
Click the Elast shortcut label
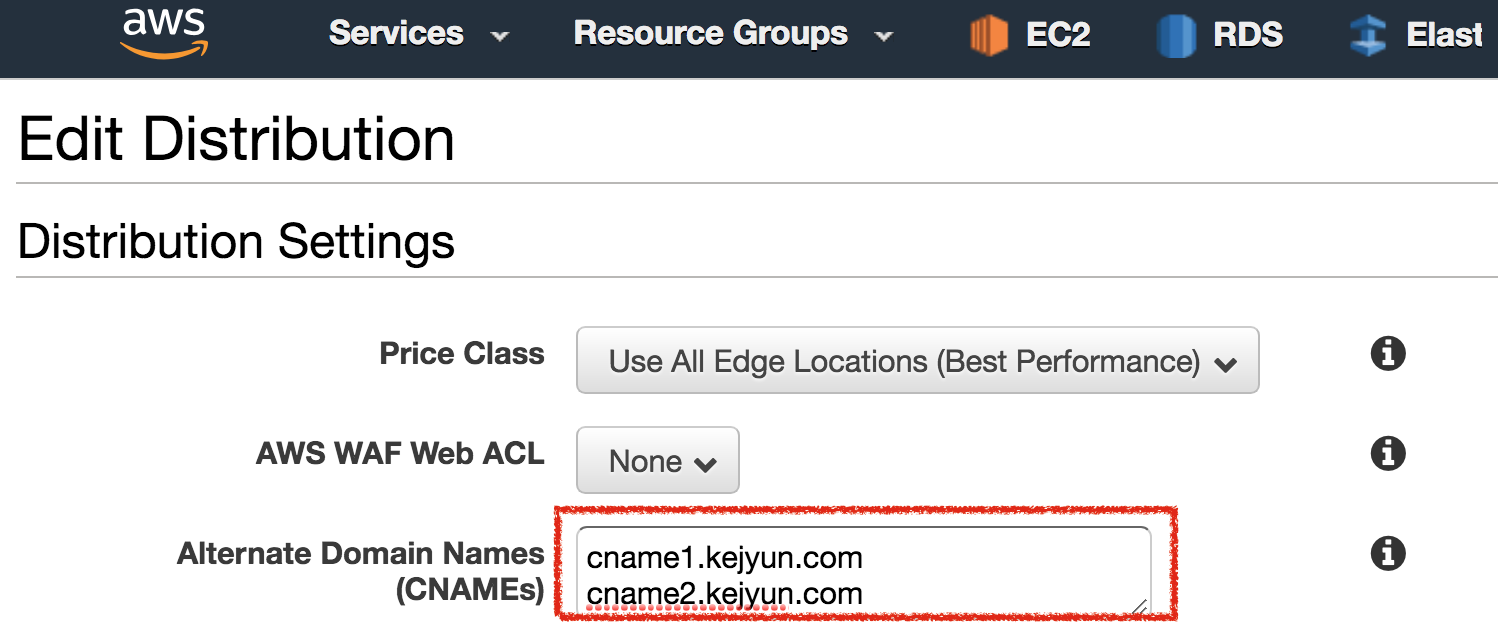(1443, 35)
